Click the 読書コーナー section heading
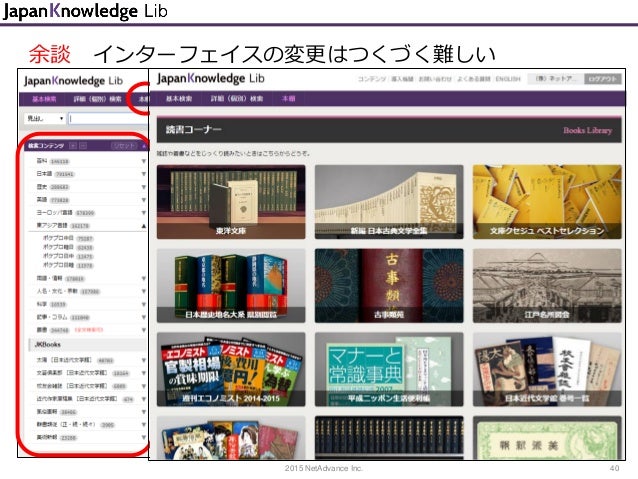Screen dimensions: 638x479 [194, 129]
